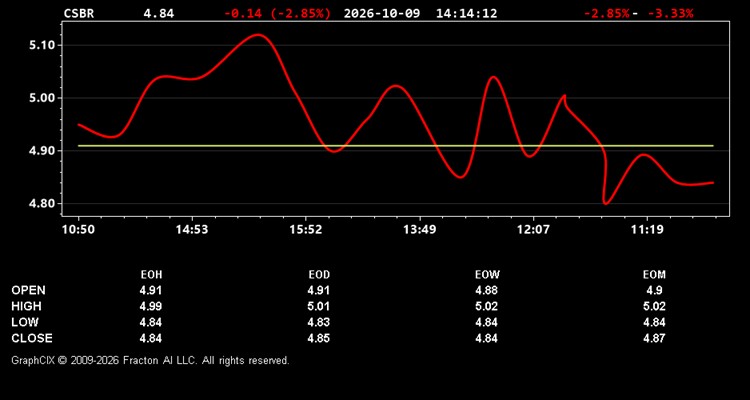Image resolution: width=750 pixels, height=400 pixels.
Task: Click the date 2026-10-09
Action: click(x=382, y=13)
